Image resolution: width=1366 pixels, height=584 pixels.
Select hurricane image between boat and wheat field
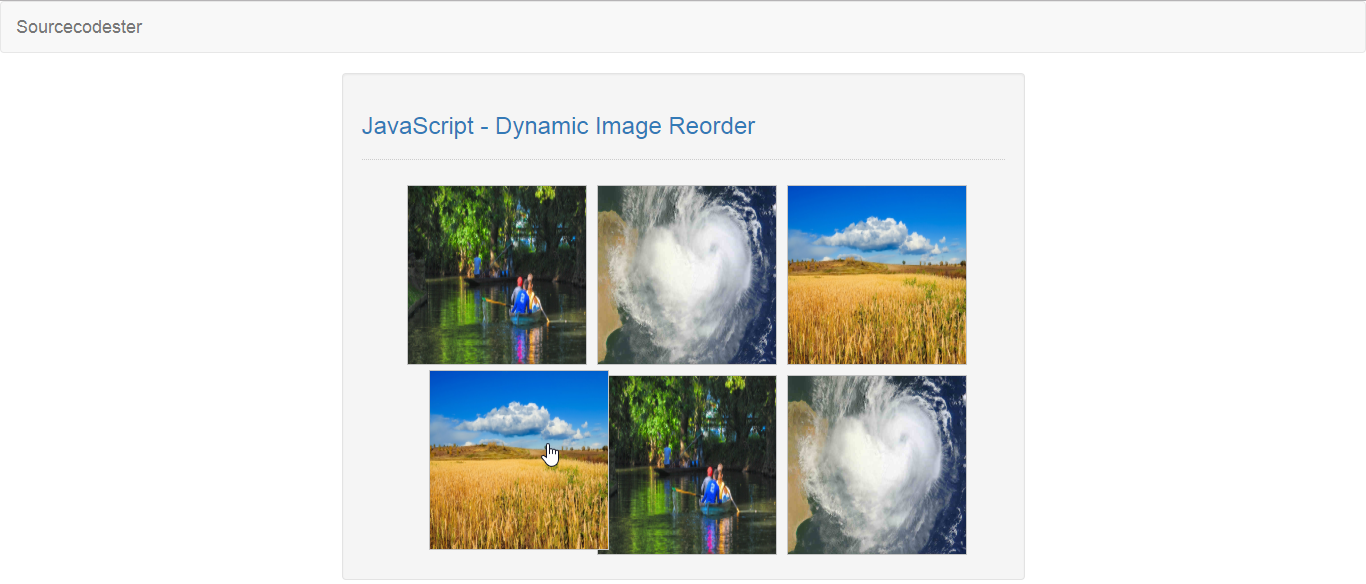pos(687,275)
